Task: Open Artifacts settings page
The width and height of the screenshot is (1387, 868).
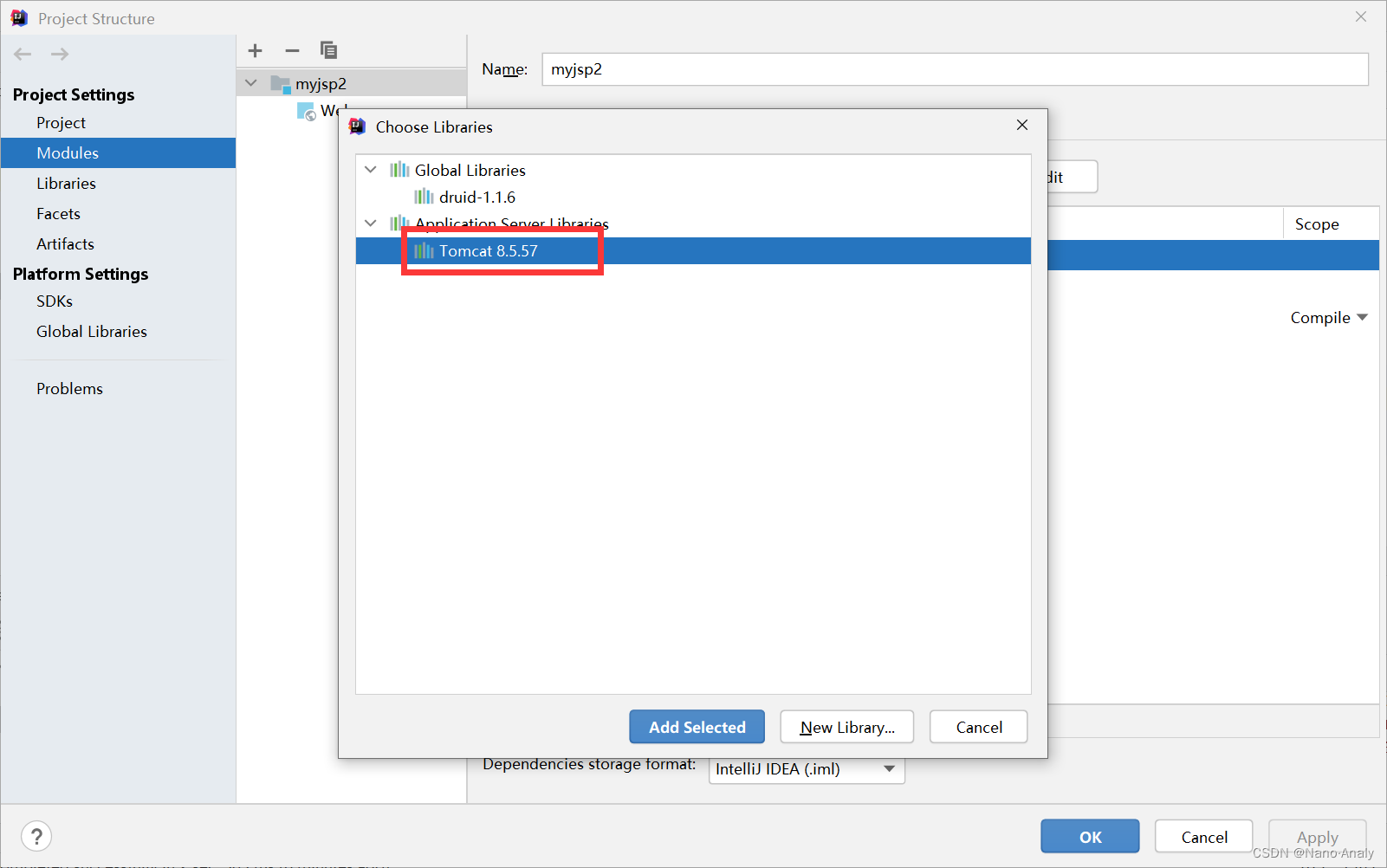Action: (65, 243)
